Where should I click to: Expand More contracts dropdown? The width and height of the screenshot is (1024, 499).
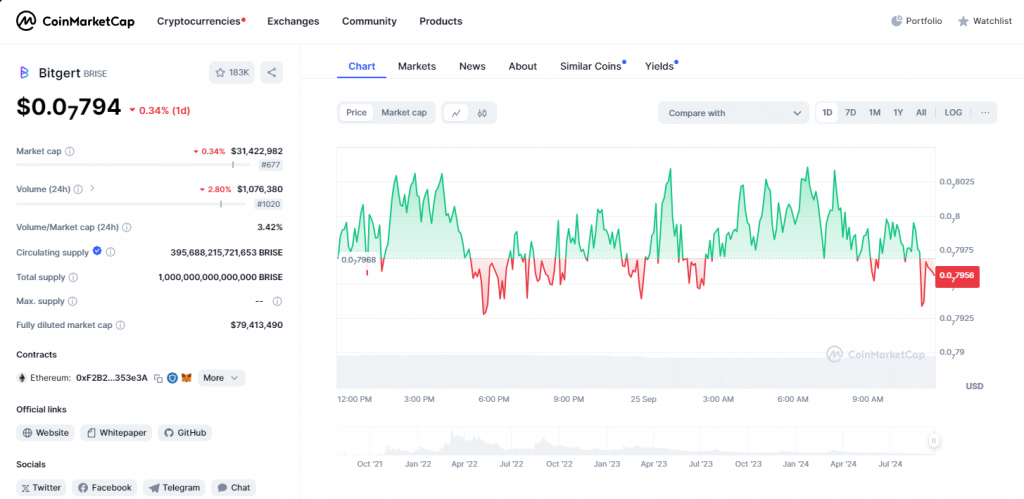click(x=221, y=378)
